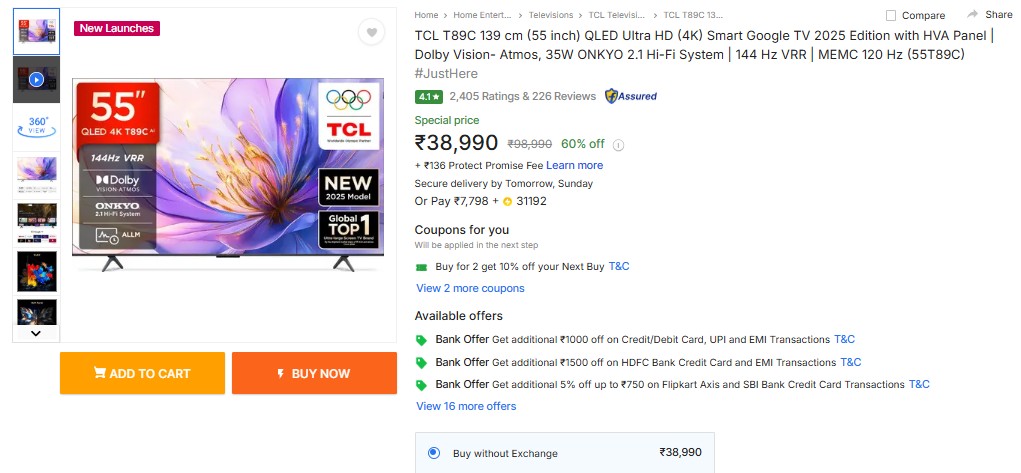
Task: Tick the Compare checkbox
Action: 891,15
